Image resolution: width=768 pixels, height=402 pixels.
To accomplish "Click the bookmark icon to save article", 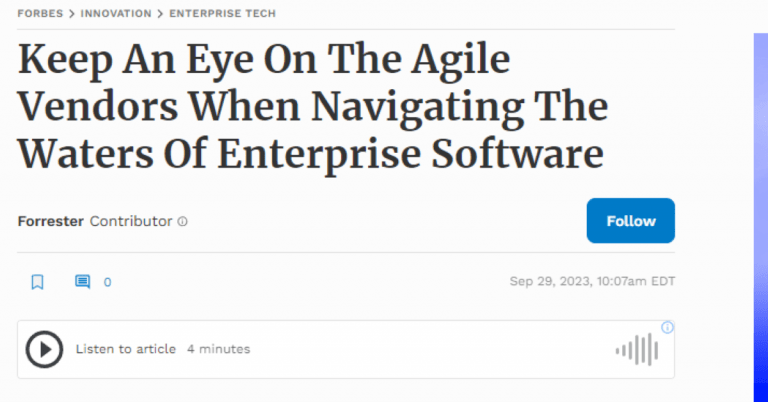I will [38, 282].
